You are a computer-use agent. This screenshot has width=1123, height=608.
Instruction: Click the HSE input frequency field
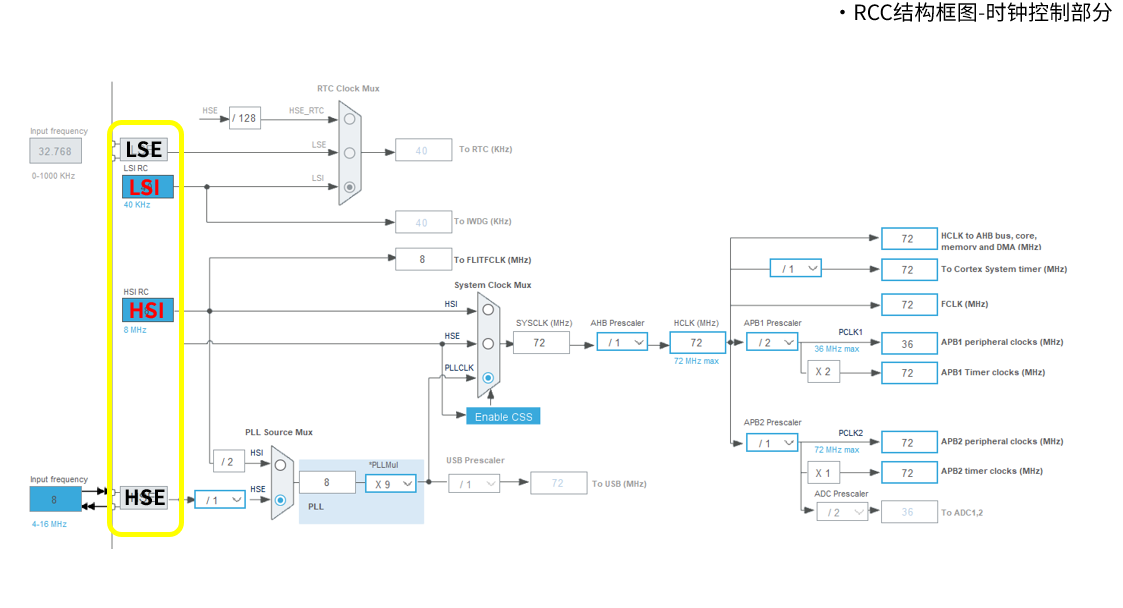pyautogui.click(x=55, y=499)
